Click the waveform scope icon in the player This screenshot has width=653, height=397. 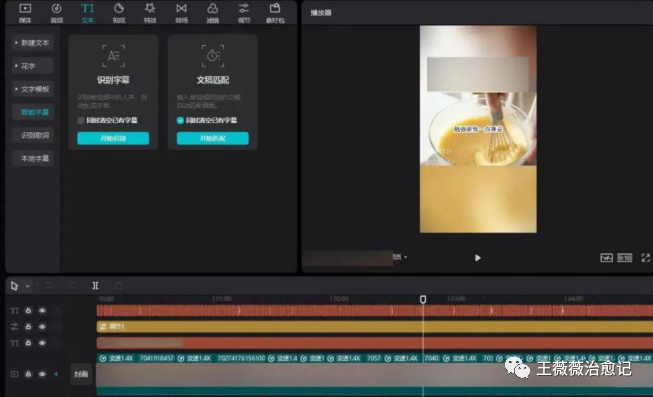606,258
